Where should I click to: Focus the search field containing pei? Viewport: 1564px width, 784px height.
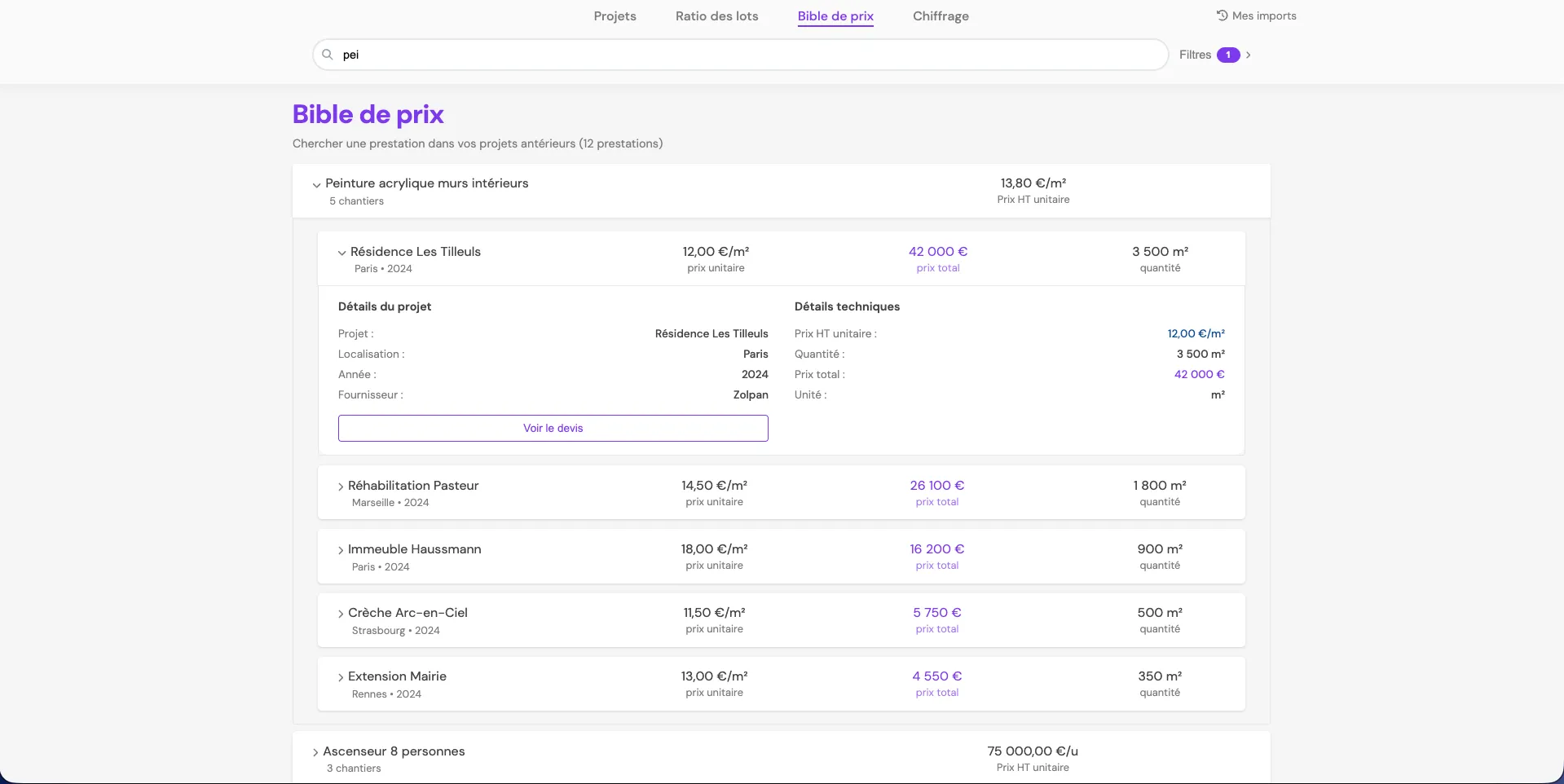[740, 55]
